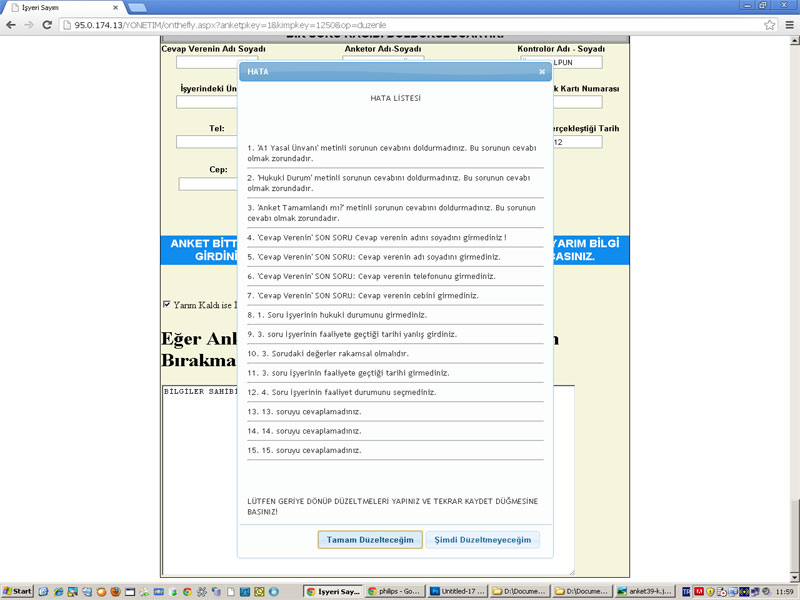
Task: Go back using the browser back arrow
Action: (x=11, y=24)
